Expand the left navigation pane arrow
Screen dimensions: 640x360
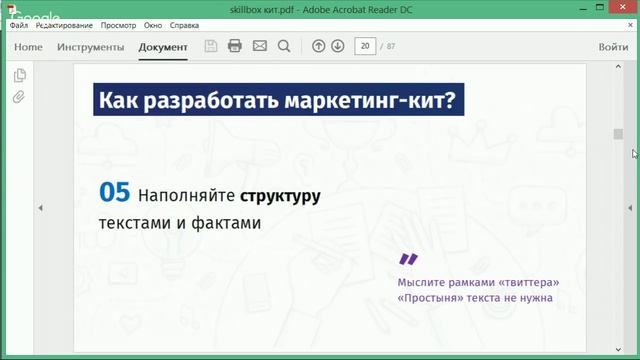40,208
